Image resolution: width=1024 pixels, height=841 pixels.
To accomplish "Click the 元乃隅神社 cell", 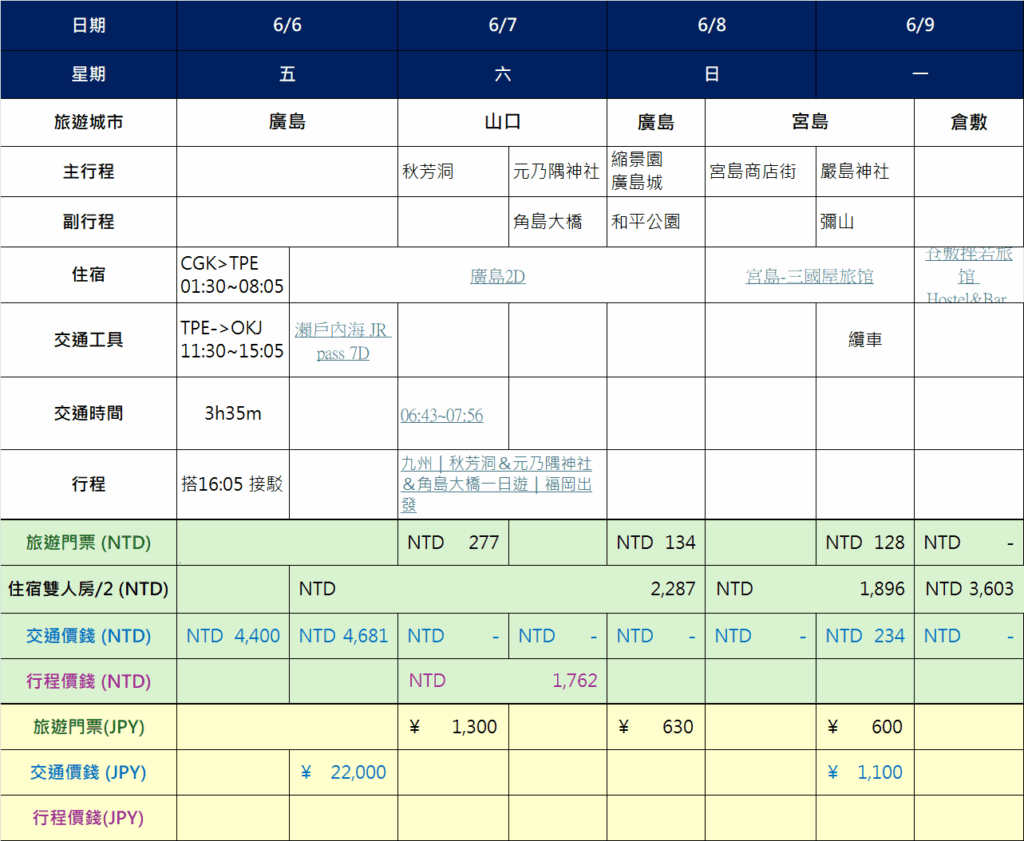I will [x=556, y=172].
